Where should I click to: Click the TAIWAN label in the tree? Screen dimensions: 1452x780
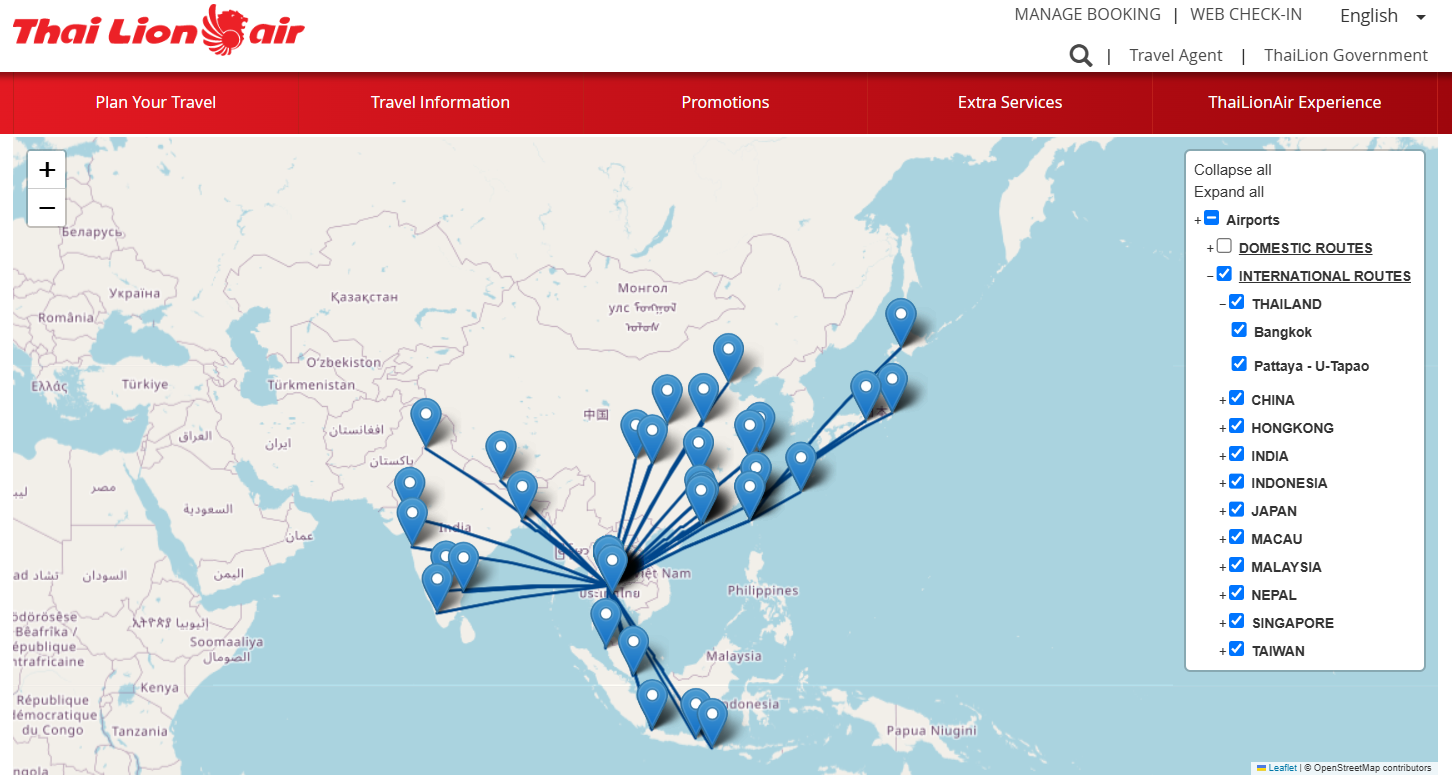pyautogui.click(x=1277, y=651)
